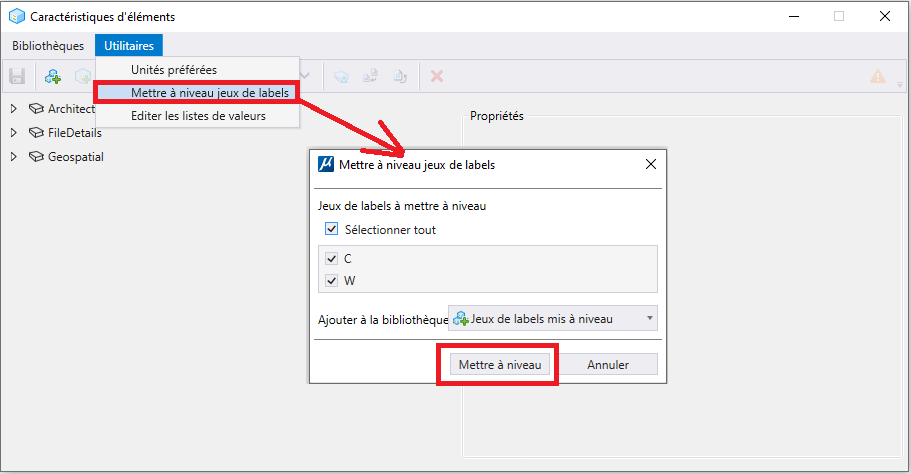Open the Utilitaires menu
The width and height of the screenshot is (911, 474).
coord(129,45)
